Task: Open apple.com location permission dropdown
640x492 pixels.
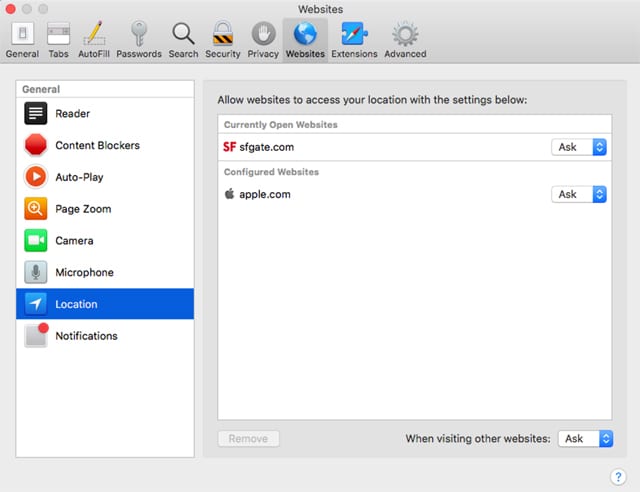Action: click(x=579, y=194)
